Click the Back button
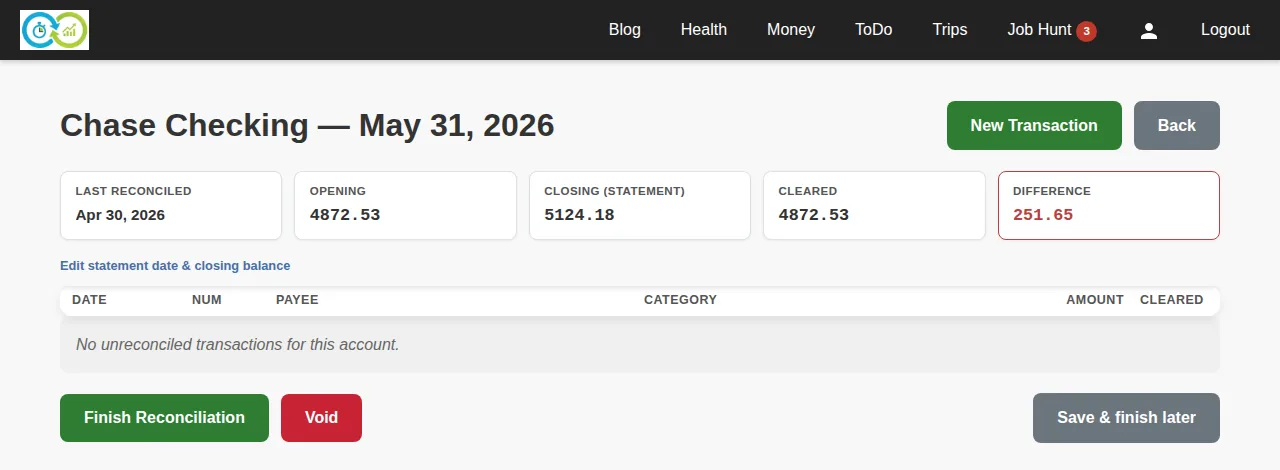1280x470 pixels. pos(1177,126)
